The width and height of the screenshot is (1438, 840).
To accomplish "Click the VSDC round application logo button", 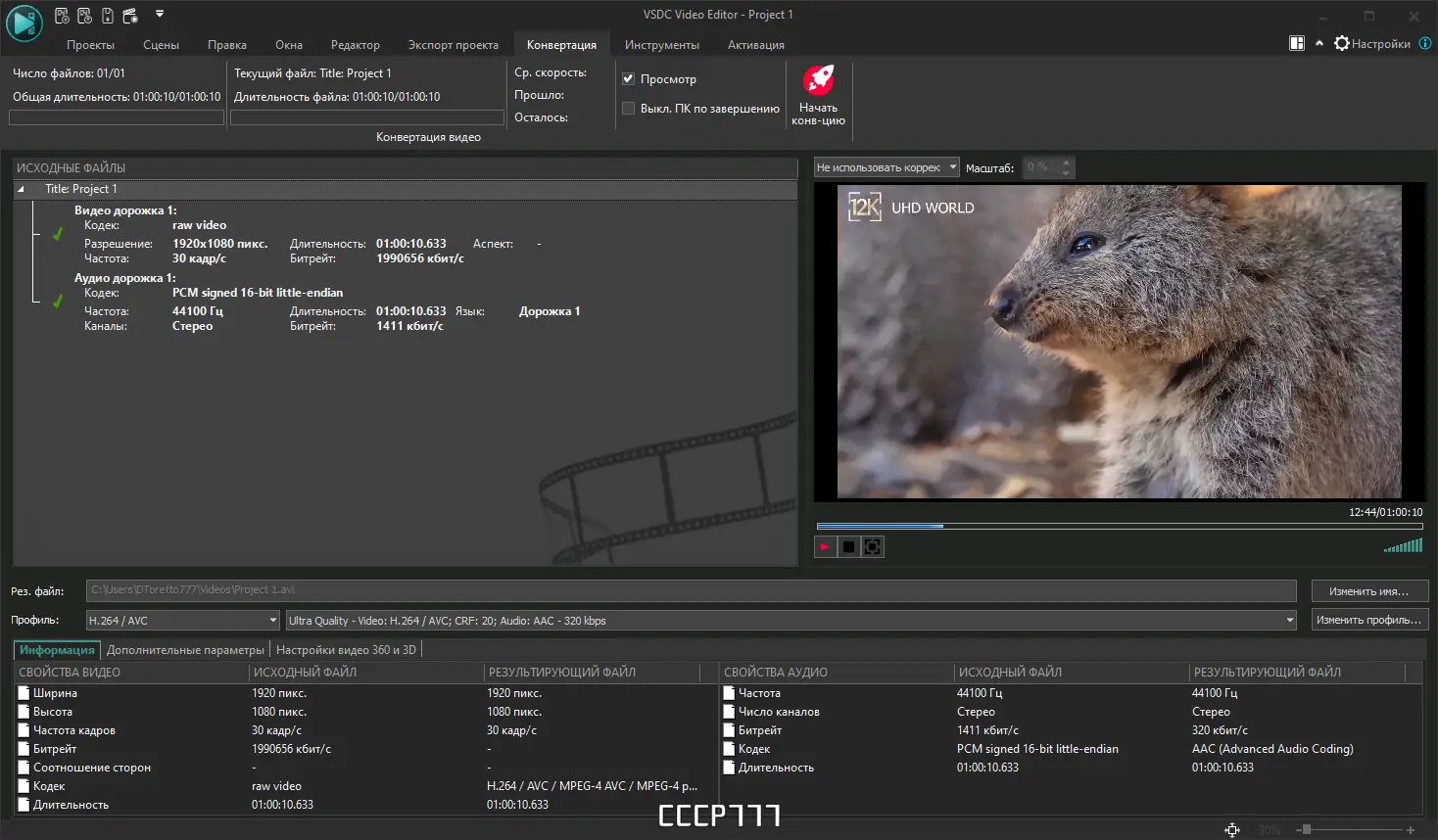I will click(x=24, y=23).
